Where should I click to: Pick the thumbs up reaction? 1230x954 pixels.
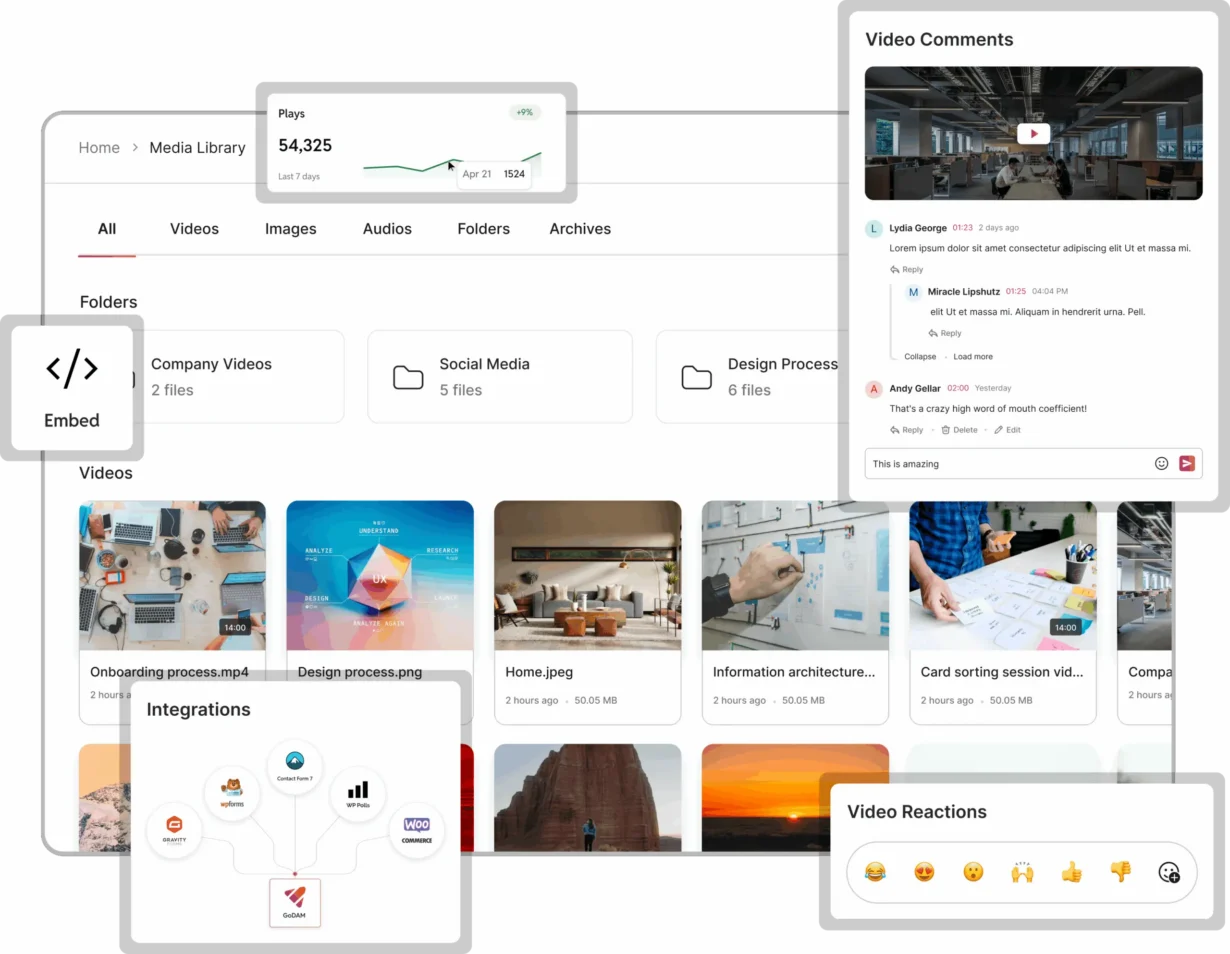pos(1071,872)
